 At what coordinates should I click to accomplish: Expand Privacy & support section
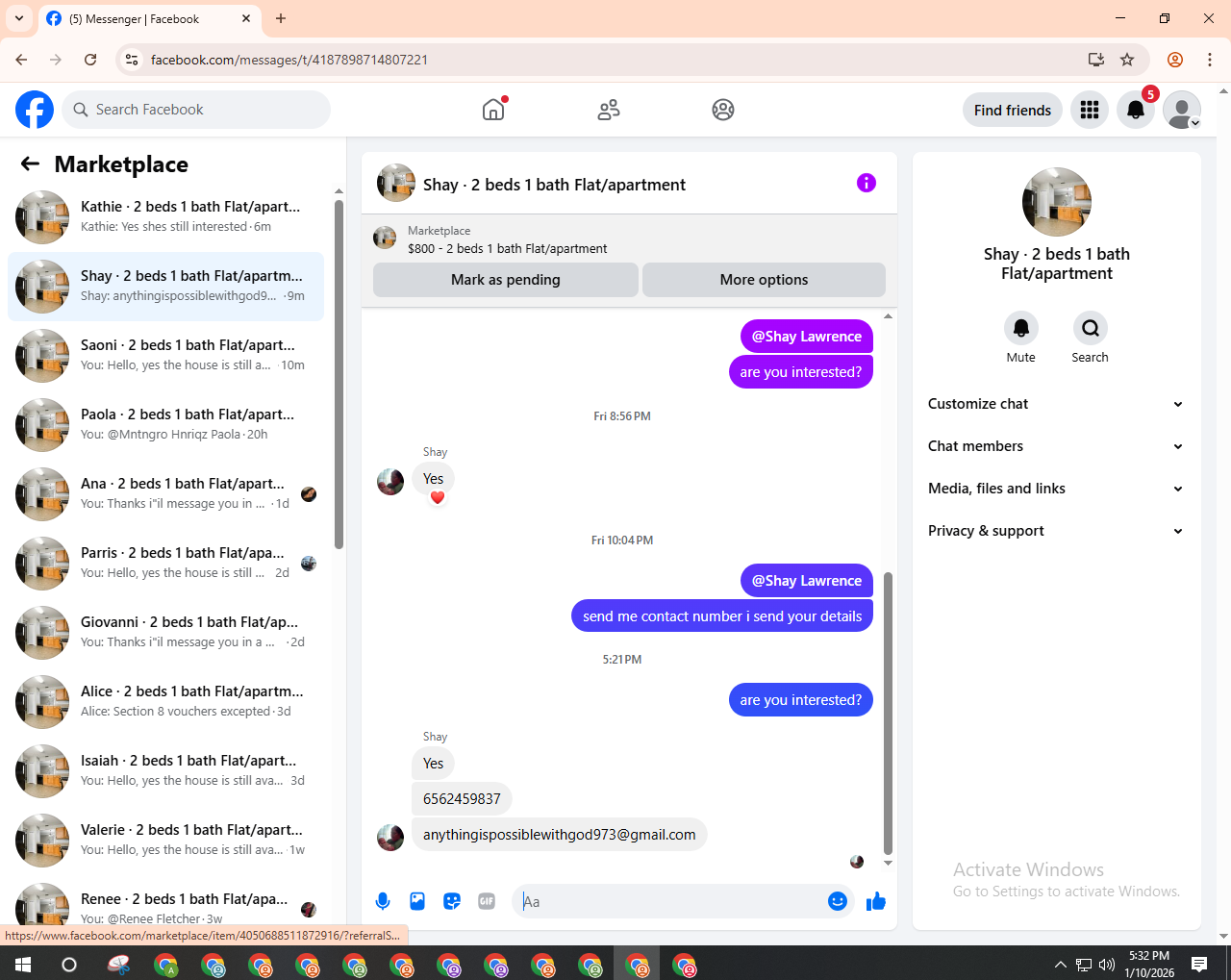coord(1056,531)
